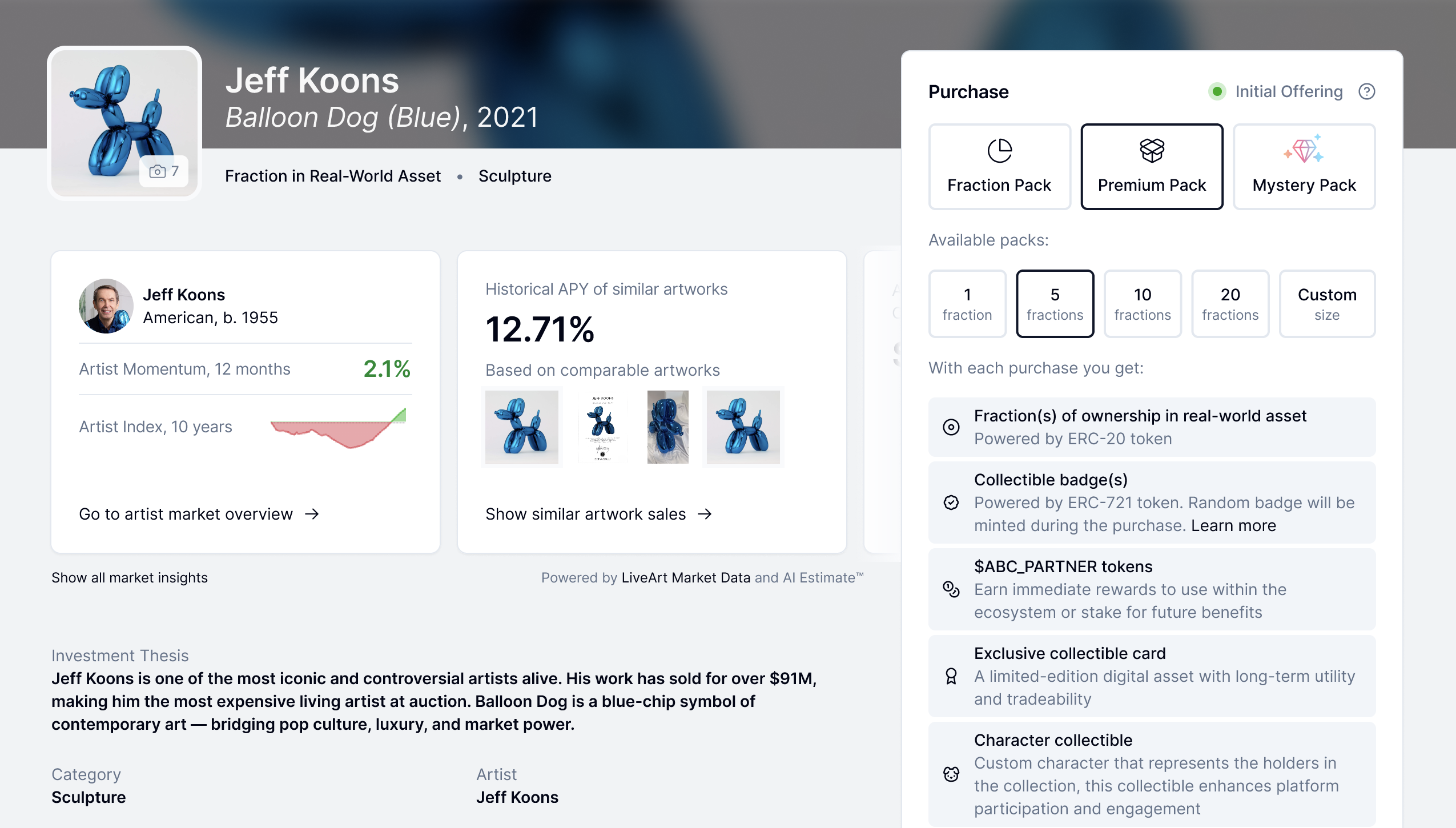Click the $ABC_PARTNER tokens coin icon
The width and height of the screenshot is (1456, 828).
(951, 589)
